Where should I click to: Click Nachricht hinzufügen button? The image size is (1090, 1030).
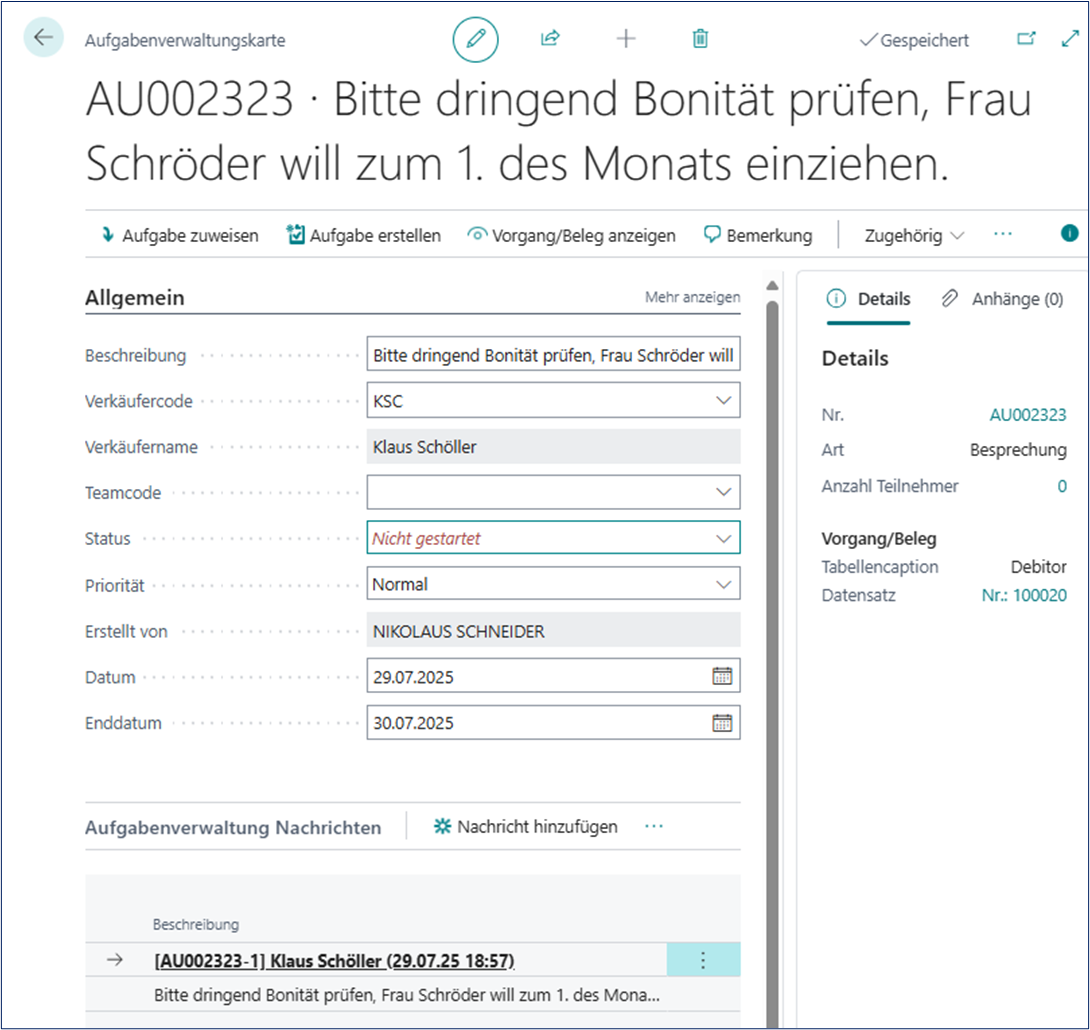pos(525,827)
